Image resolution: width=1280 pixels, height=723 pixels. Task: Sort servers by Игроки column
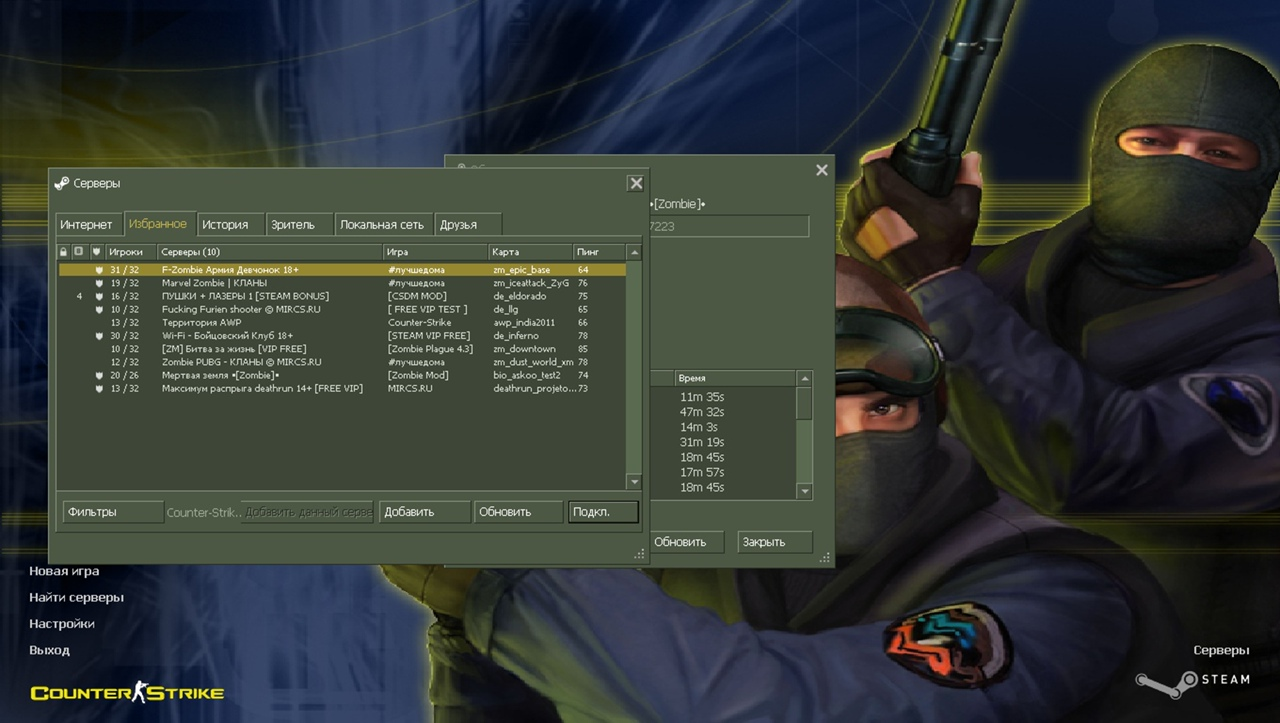[130, 252]
